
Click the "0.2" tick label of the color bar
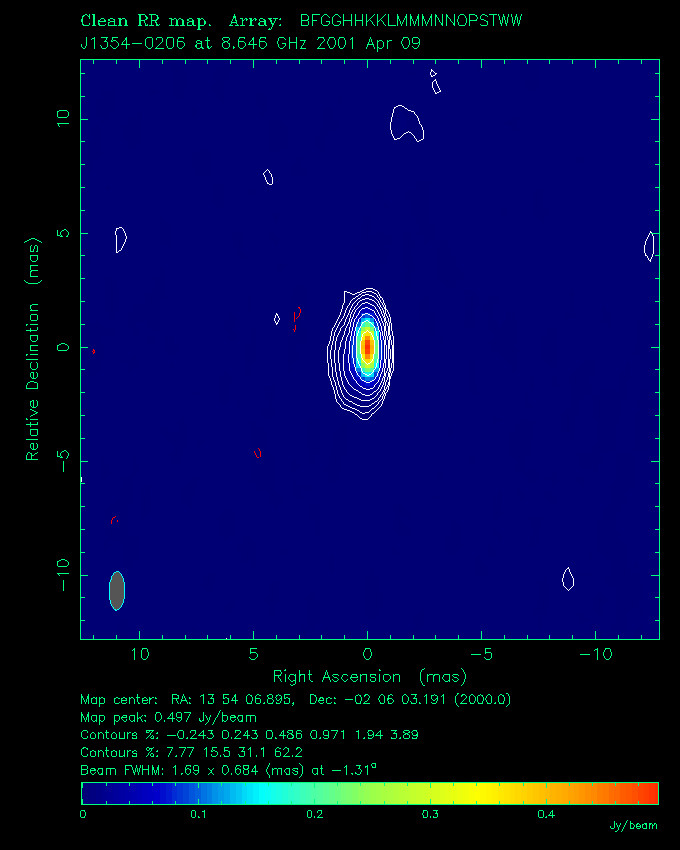coord(315,814)
